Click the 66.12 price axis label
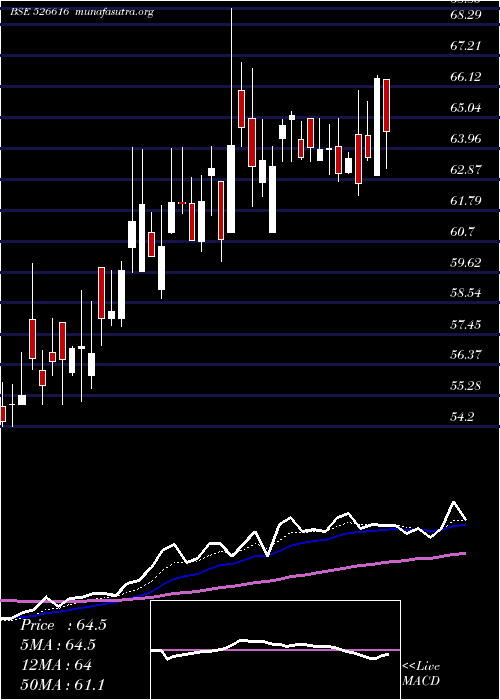The width and height of the screenshot is (500, 700). click(x=466, y=77)
